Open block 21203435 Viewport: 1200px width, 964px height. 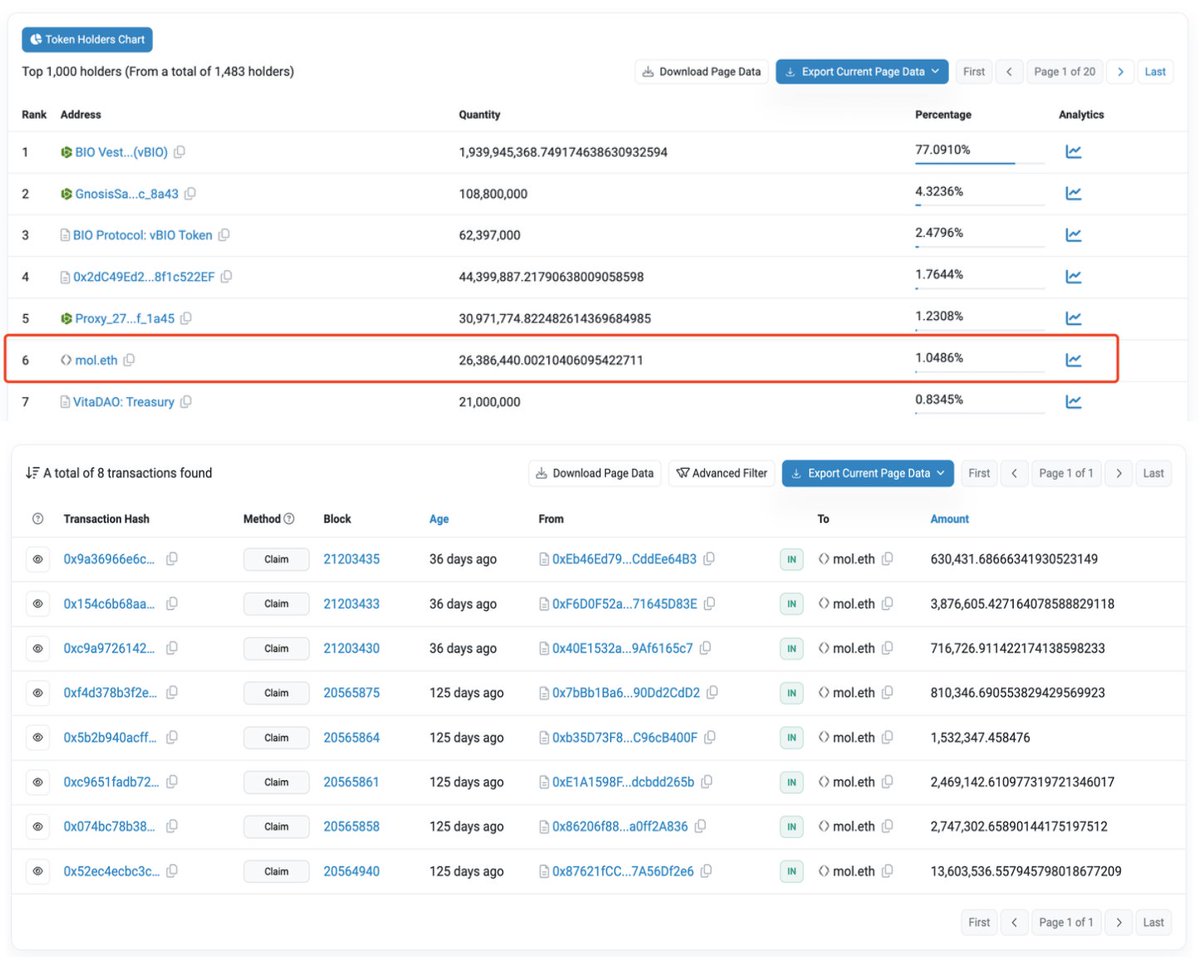[351, 560]
